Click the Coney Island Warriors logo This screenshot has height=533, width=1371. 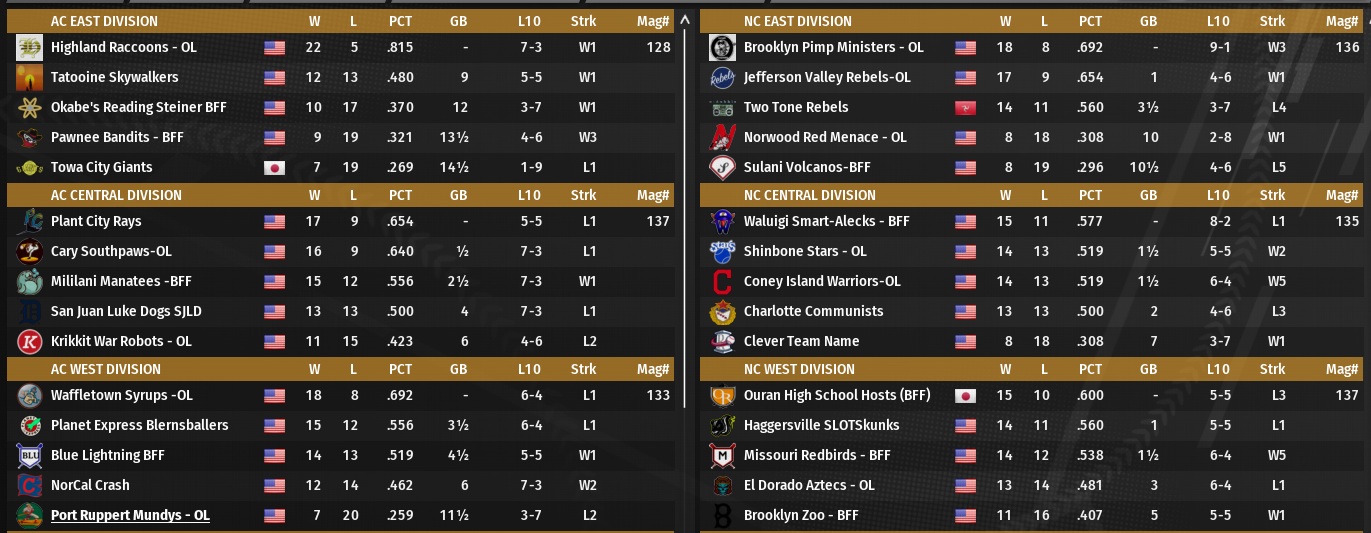(722, 281)
